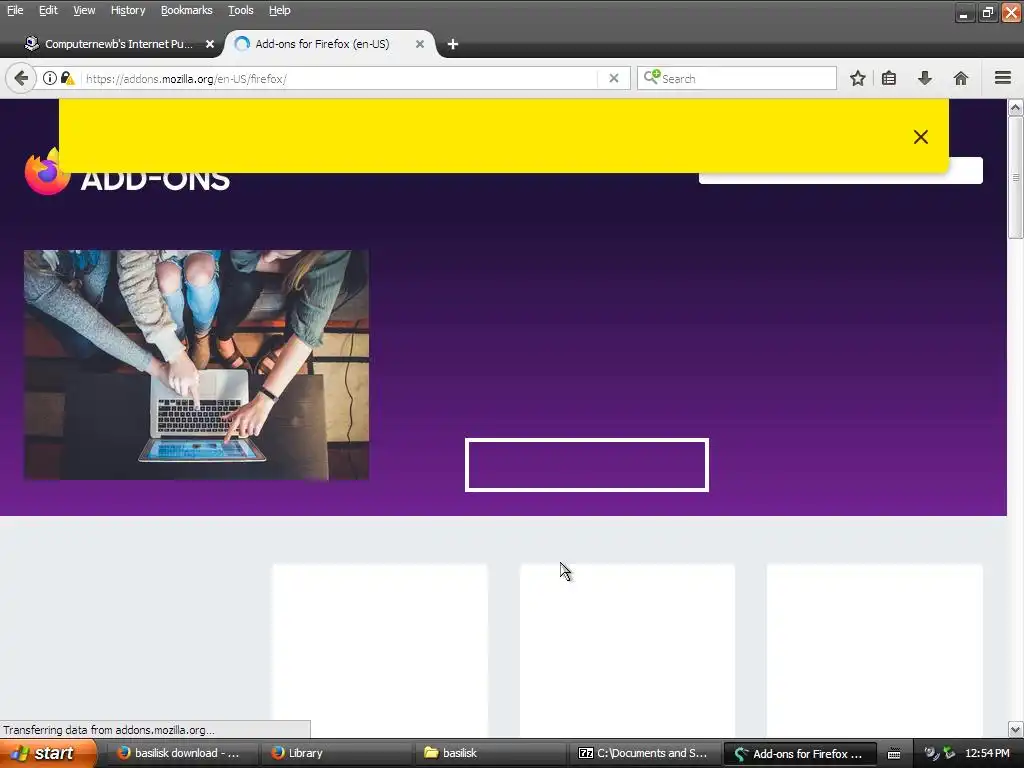Go to home page via house icon
This screenshot has width=1024, height=768.
960,78
